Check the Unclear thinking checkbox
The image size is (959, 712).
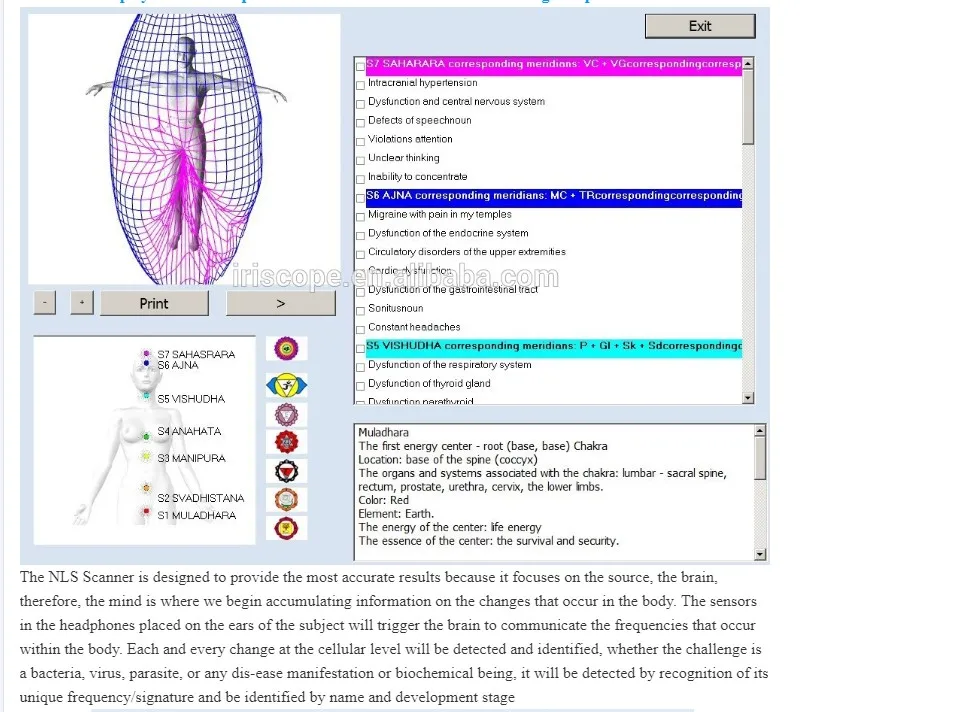361,160
